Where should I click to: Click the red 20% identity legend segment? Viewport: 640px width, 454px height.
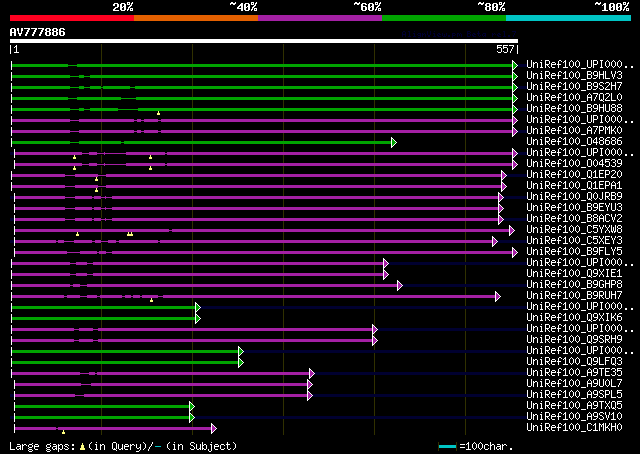72,18
